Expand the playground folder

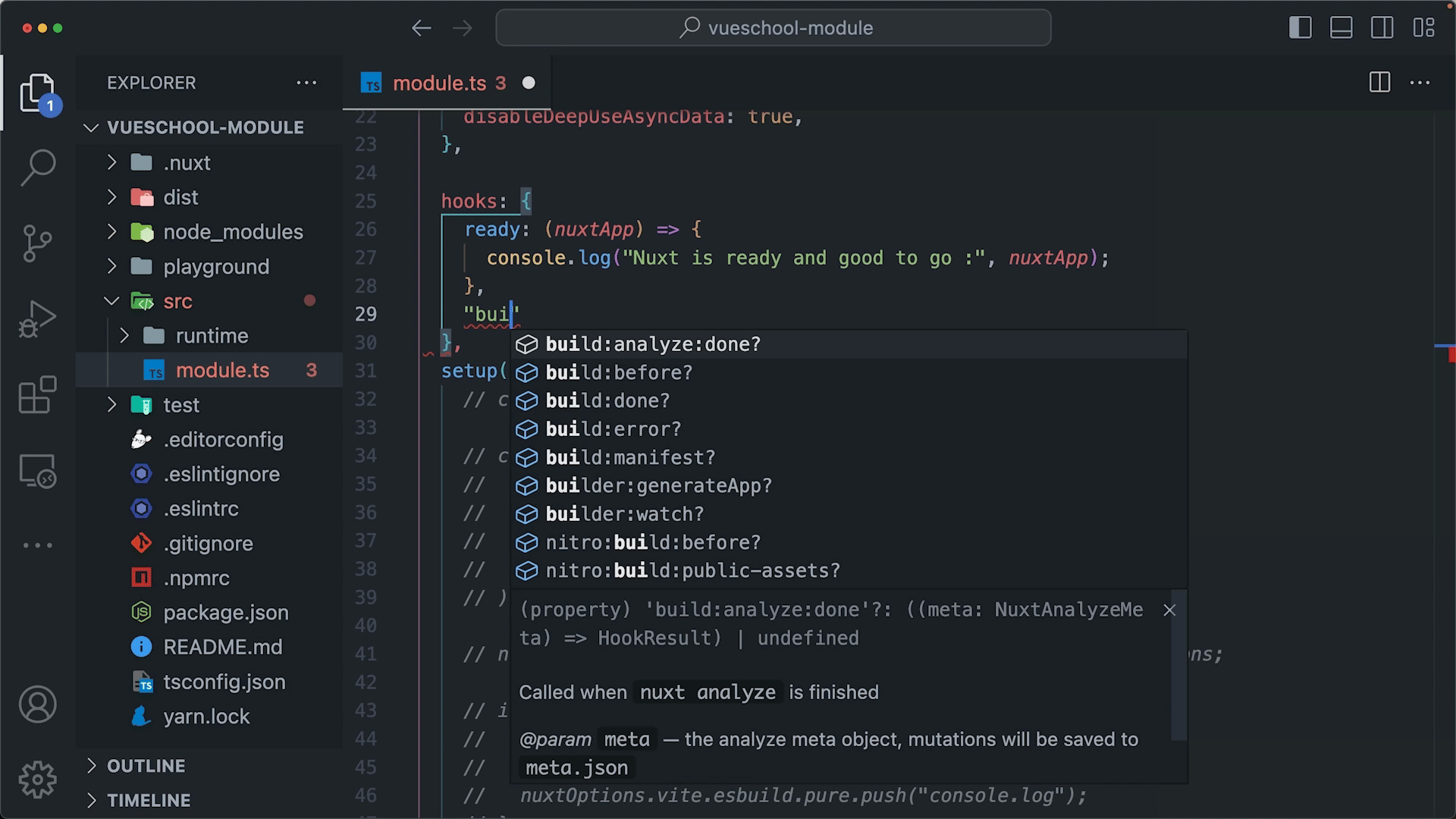click(x=111, y=266)
